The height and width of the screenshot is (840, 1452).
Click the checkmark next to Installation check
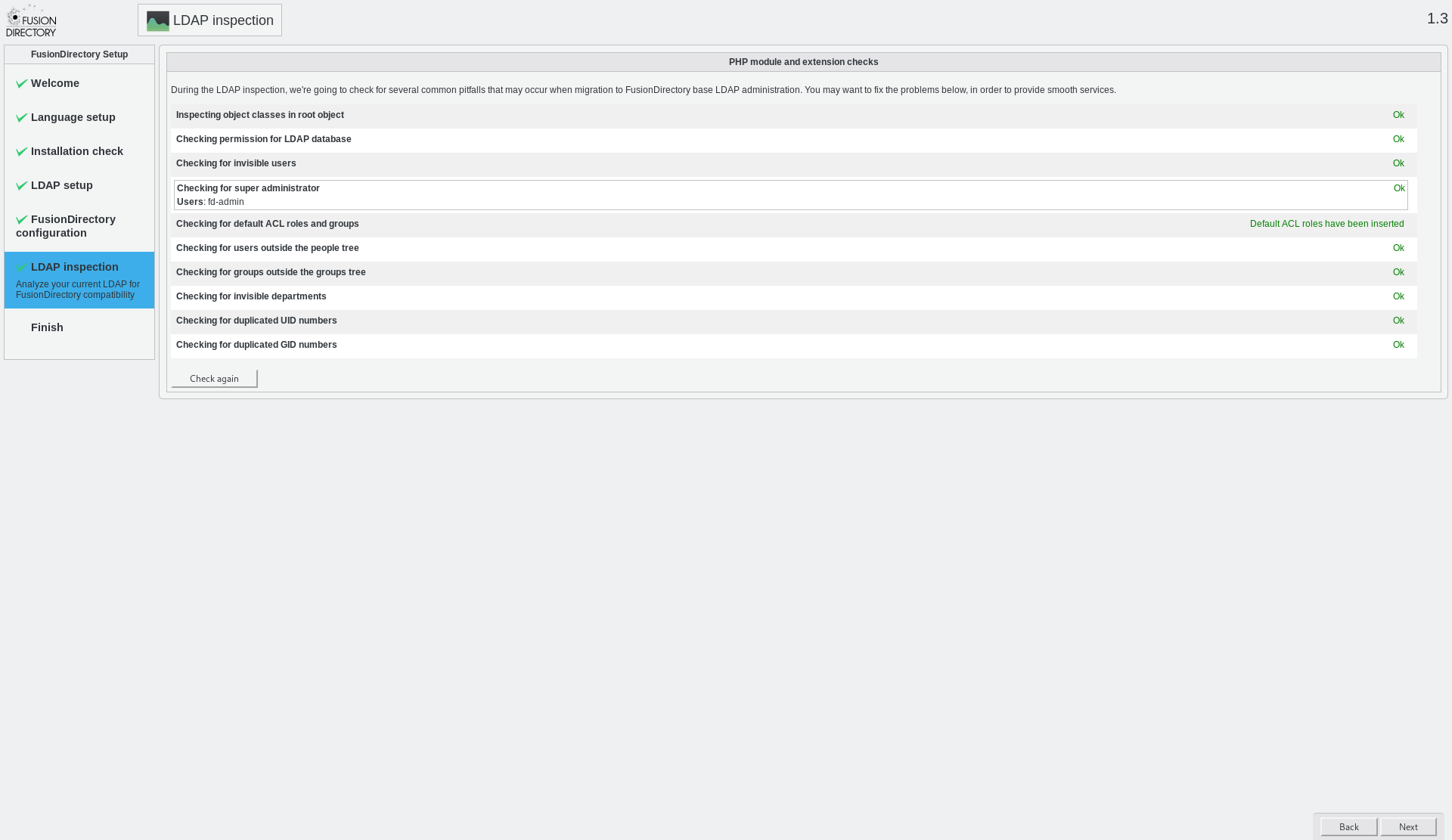(21, 152)
